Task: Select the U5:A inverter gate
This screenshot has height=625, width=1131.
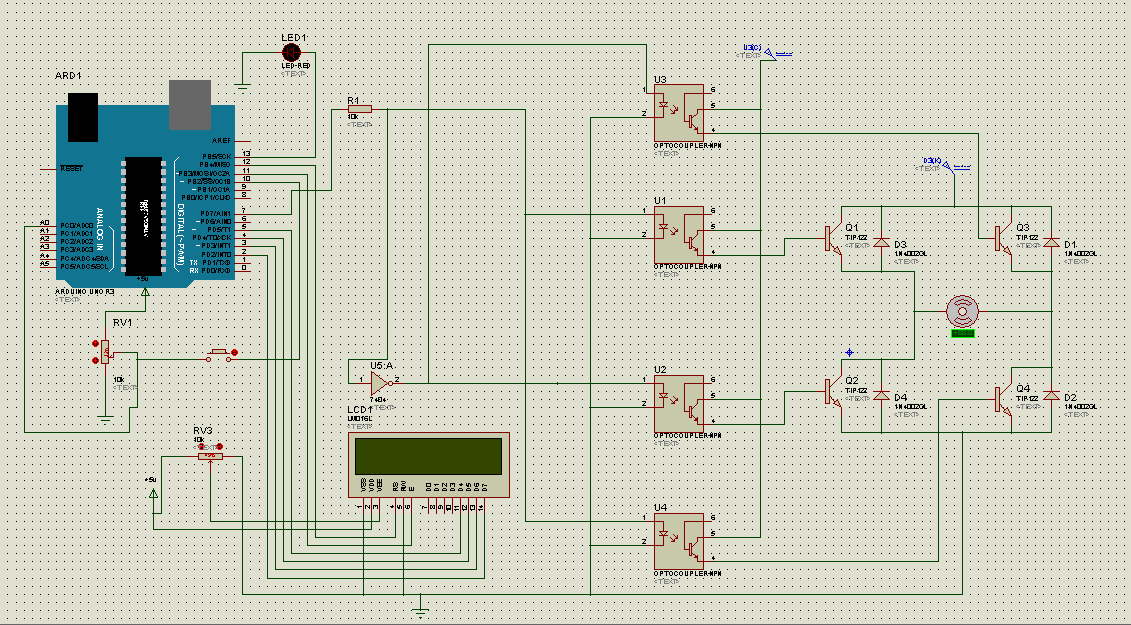Action: coord(380,382)
